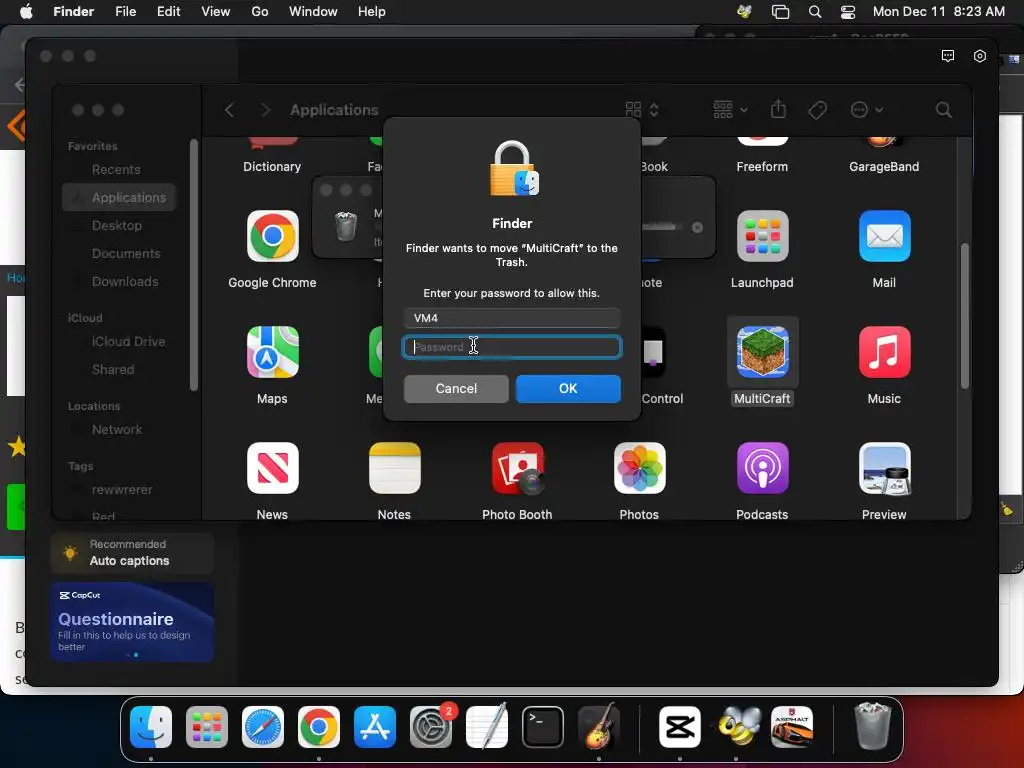Click the Password input field

512,347
